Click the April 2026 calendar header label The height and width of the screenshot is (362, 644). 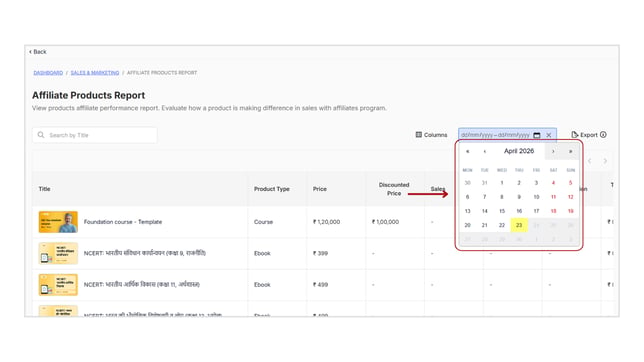pos(519,151)
